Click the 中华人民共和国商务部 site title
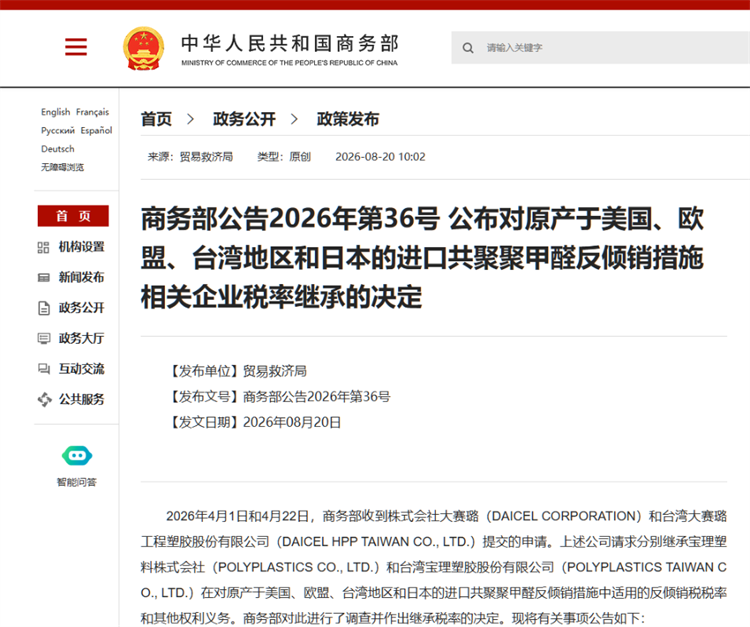The width and height of the screenshot is (750, 627). click(289, 44)
